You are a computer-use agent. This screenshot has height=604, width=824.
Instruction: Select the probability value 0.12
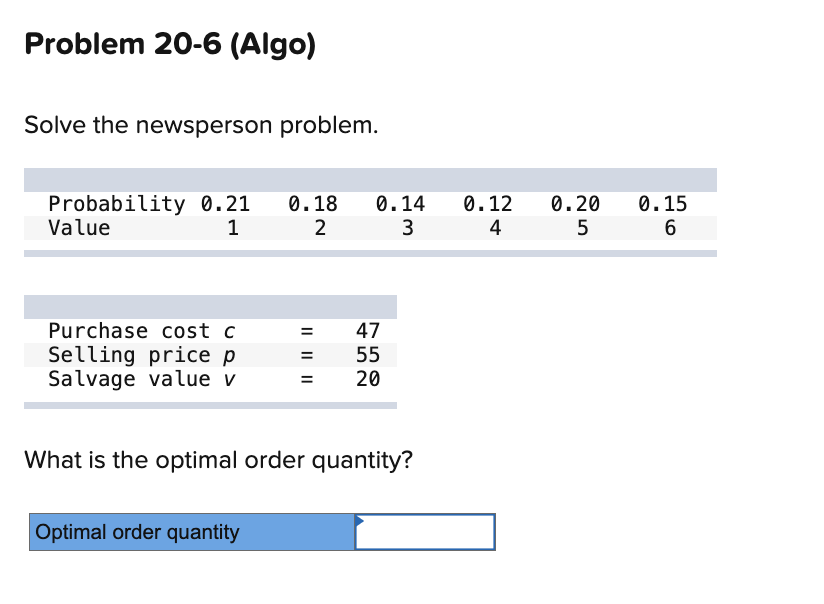(488, 203)
